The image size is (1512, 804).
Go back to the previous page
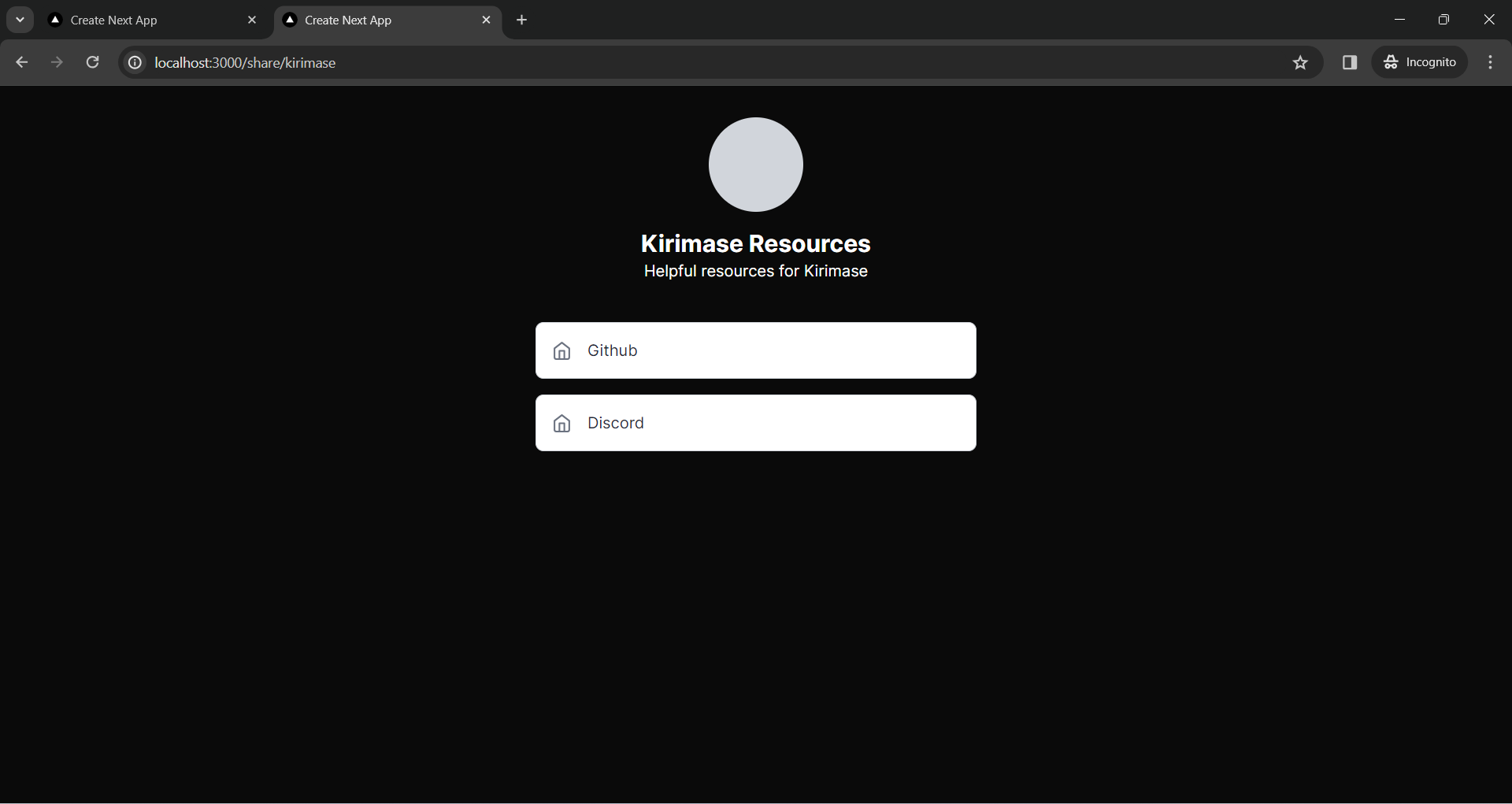(x=22, y=62)
